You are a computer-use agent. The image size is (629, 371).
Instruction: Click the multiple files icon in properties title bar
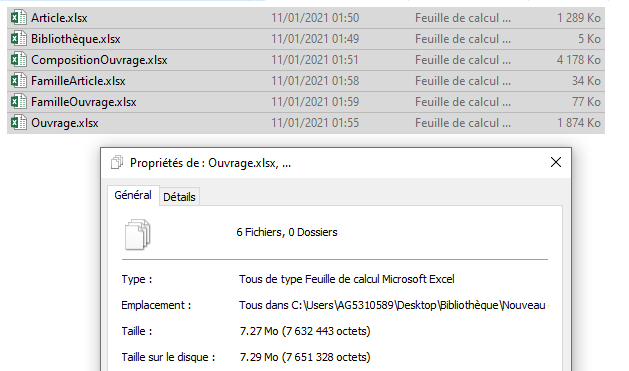[117, 162]
